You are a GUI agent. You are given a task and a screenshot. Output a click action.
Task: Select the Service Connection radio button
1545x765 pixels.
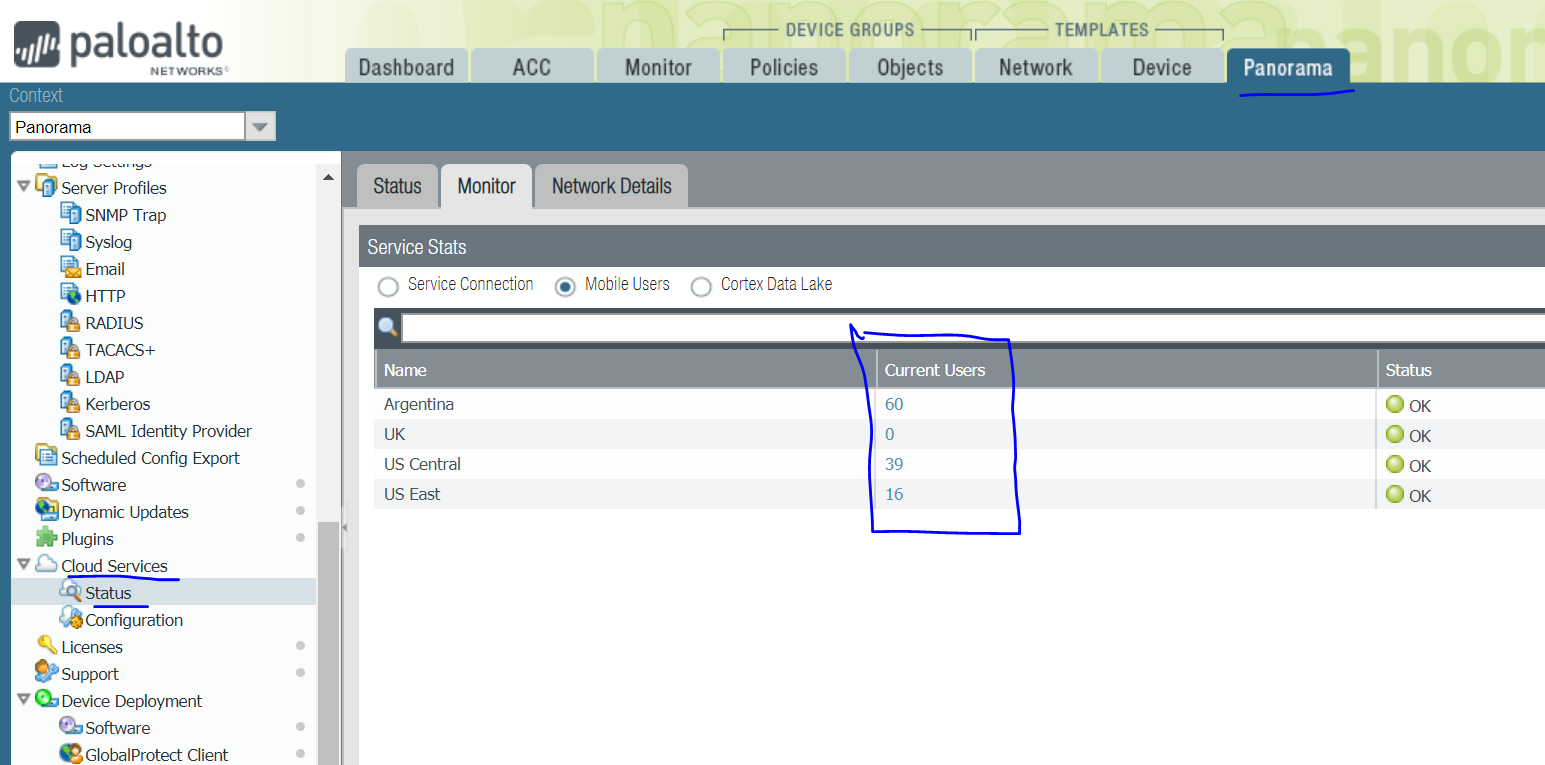coord(388,287)
